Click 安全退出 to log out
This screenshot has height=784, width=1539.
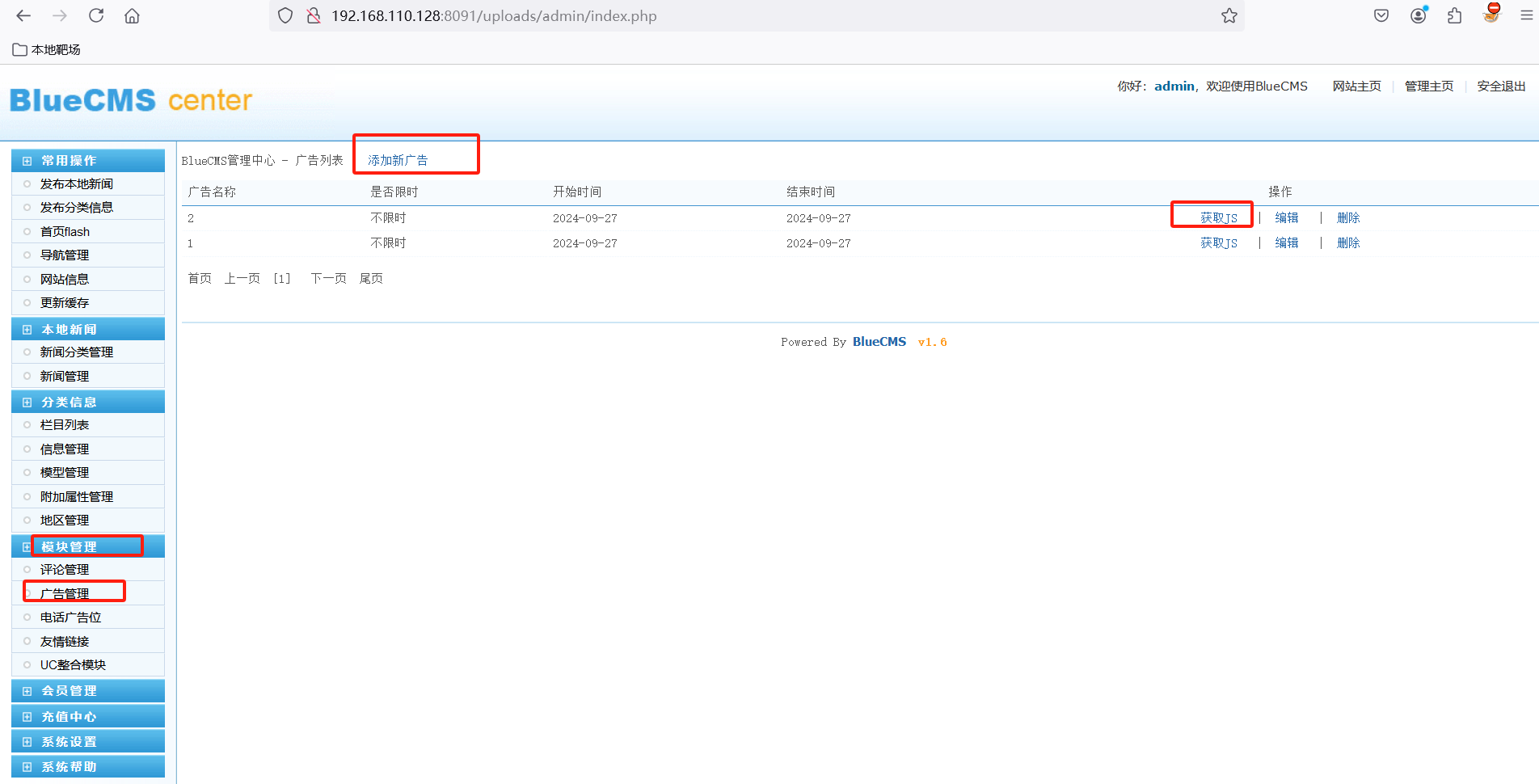(x=1501, y=86)
